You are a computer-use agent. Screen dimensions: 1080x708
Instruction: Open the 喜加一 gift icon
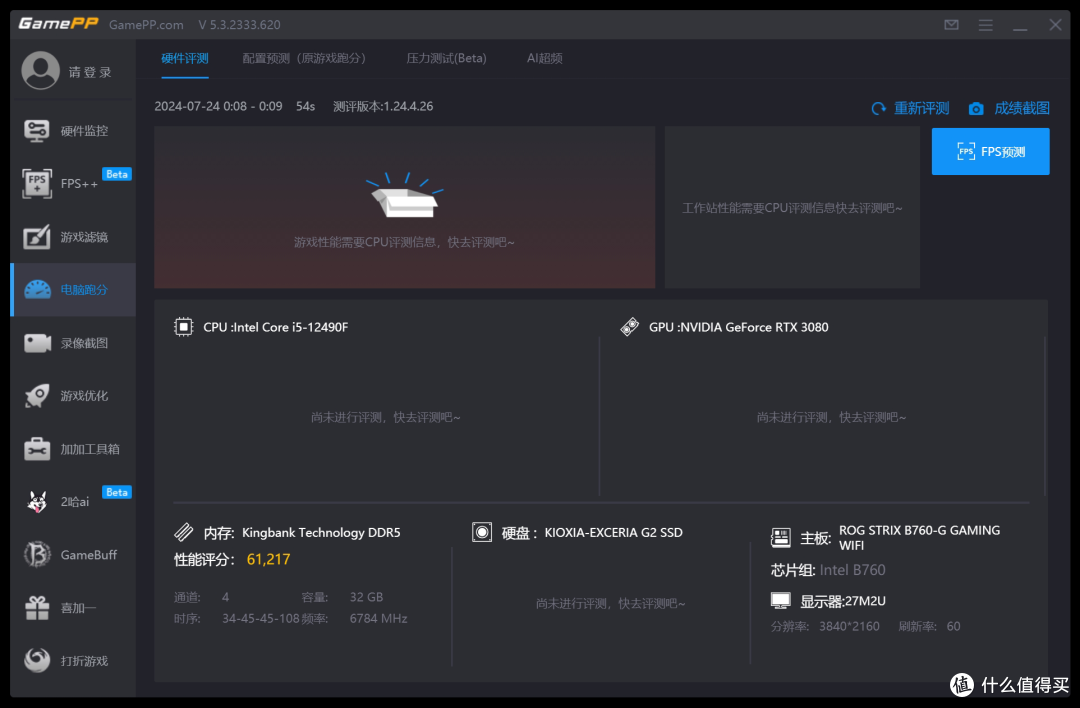tap(37, 607)
